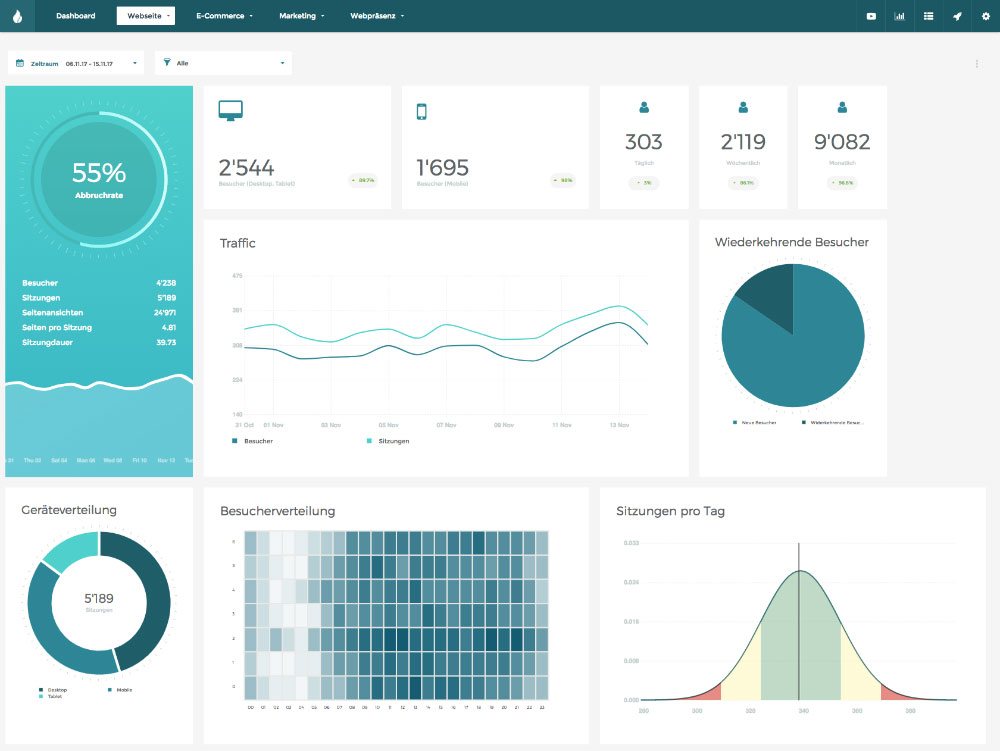Click the mobile phone icon
The width and height of the screenshot is (1000, 751).
421,111
